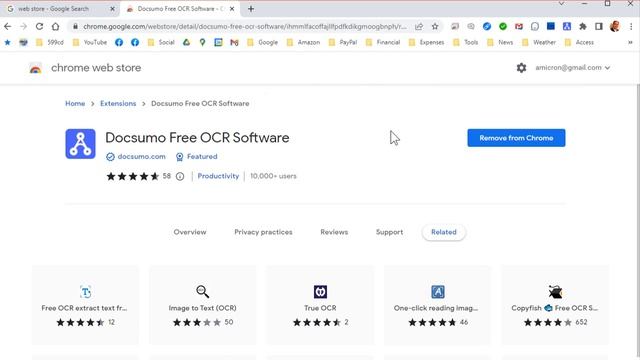Viewport: 640px width, 360px height.
Task: Open the Financial bookmarks folder
Action: (x=383, y=42)
